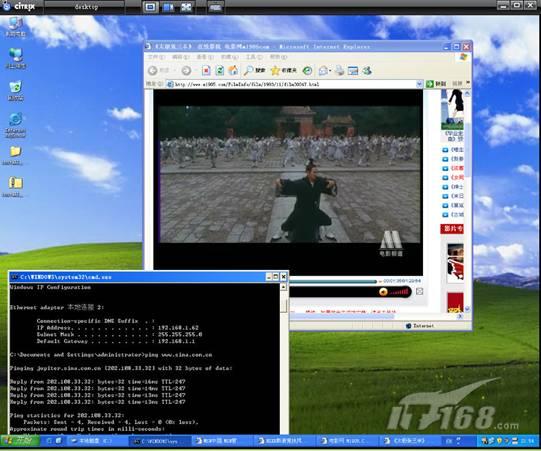Click the Mail envelope icon in IE toolbar
Image resolution: width=541 pixels, height=451 pixels.
tap(323, 70)
